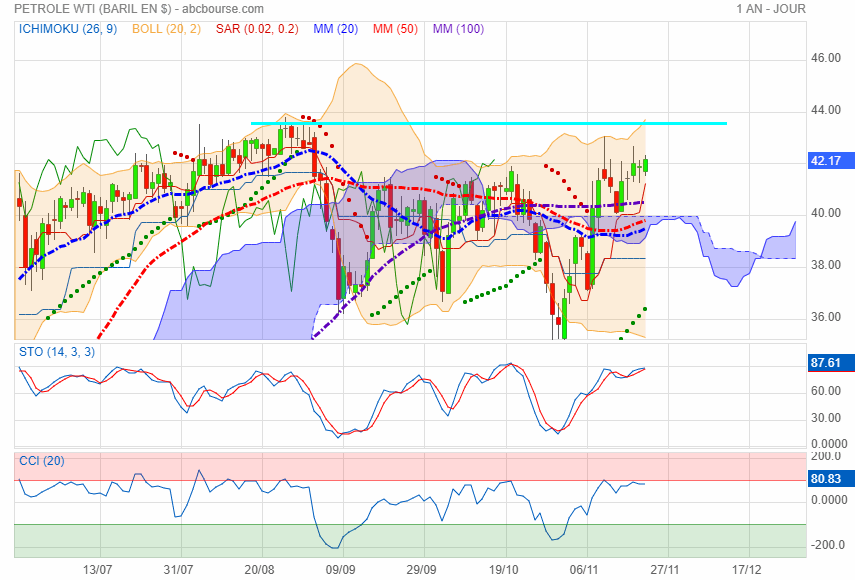Screen dimensions: 855x580
Task: Click the 20/08 date axis label
Action: [260, 570]
